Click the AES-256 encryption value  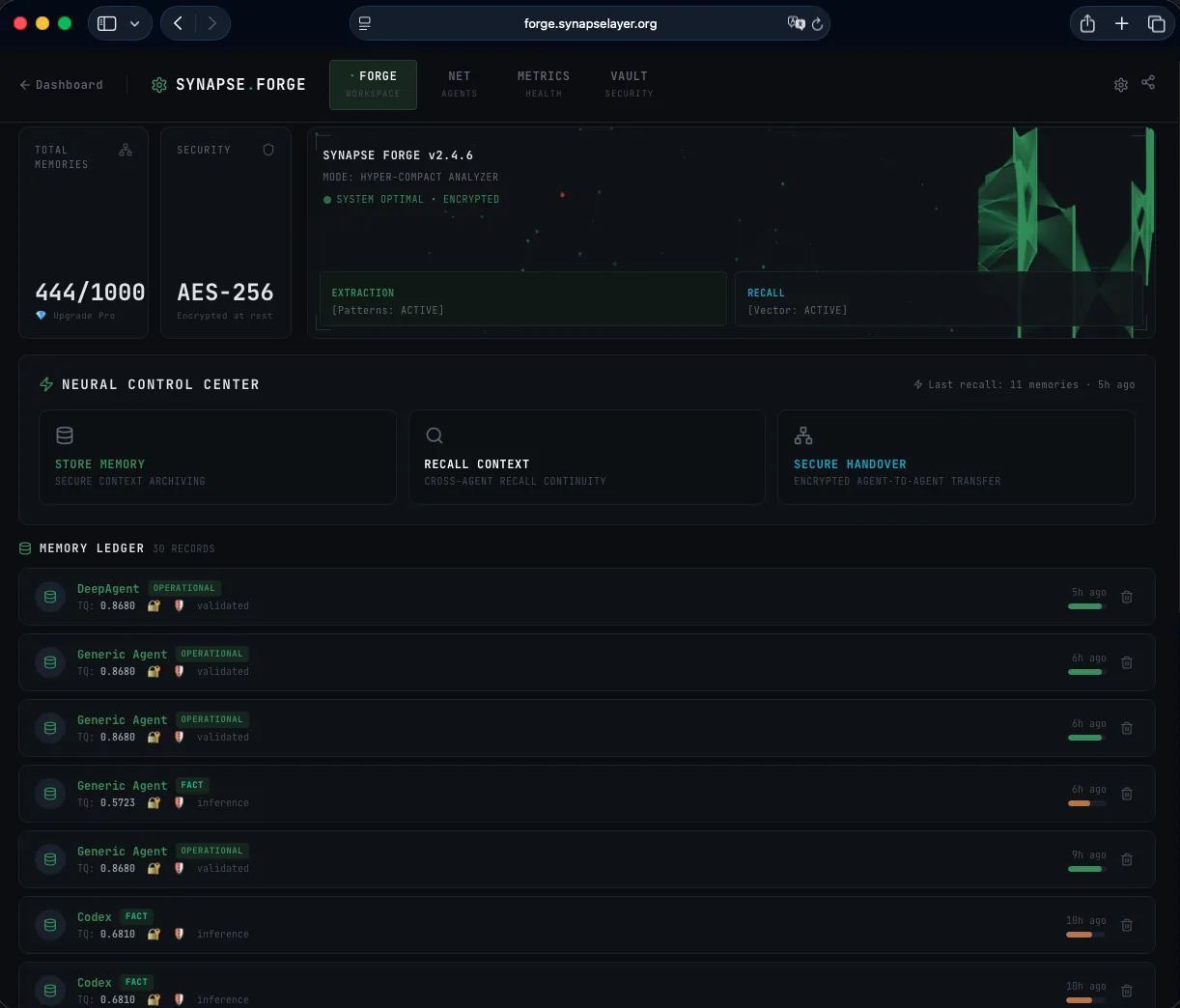225,292
